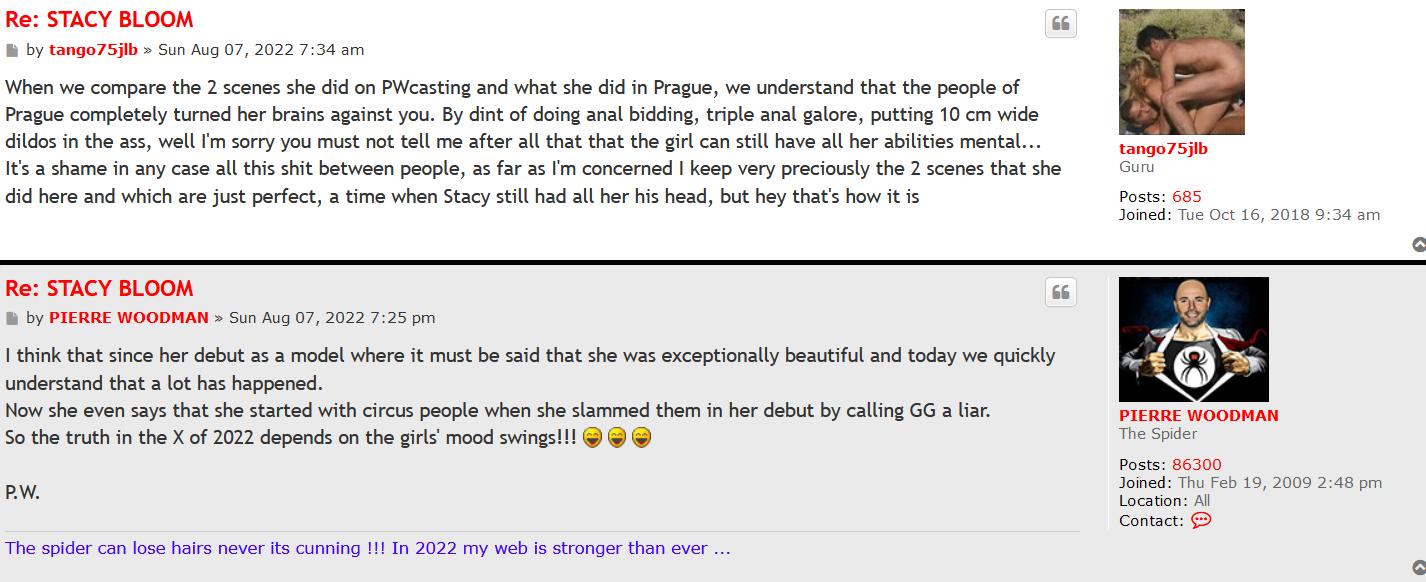The image size is (1426, 582).
Task: Click the post icon beside tango75jlb's byline
Action: [x=12, y=50]
